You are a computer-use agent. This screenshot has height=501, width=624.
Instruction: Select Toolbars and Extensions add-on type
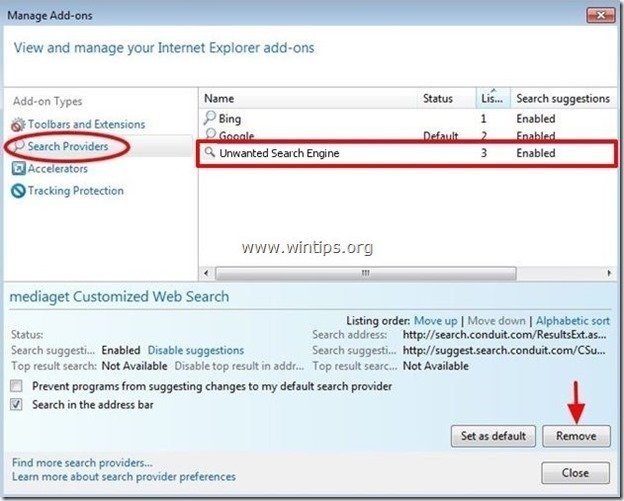click(x=86, y=124)
